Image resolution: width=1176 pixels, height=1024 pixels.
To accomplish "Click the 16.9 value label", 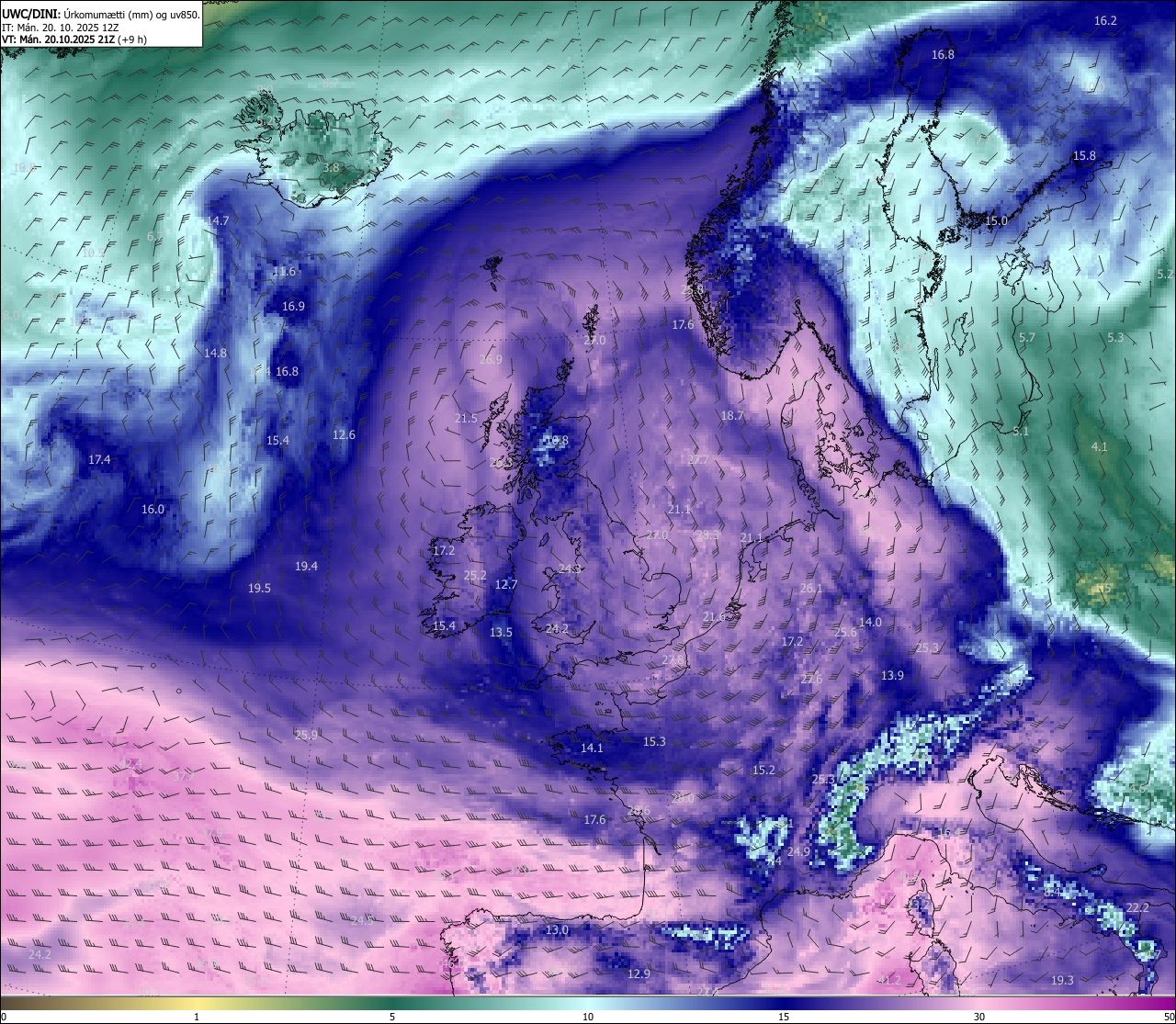I will pos(293,306).
